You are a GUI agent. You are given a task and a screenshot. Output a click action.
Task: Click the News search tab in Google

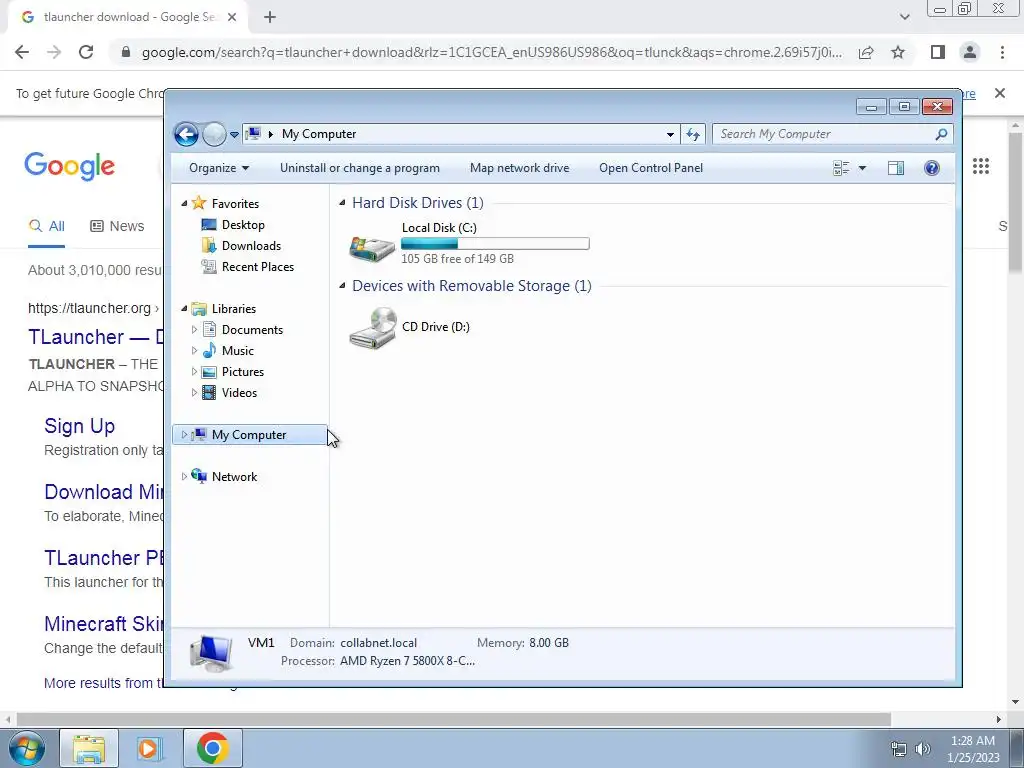(117, 226)
